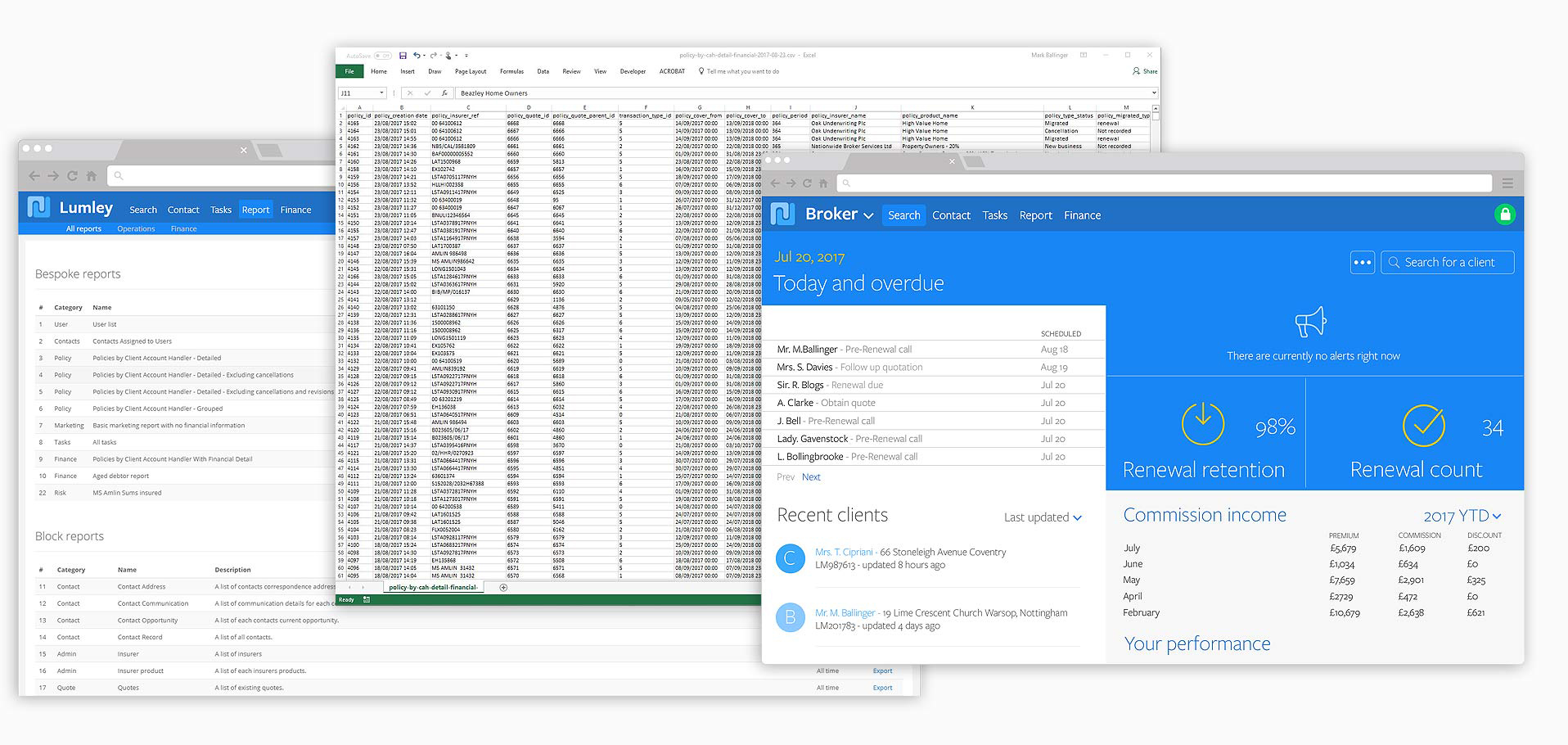
Task: Open the Finance menu in Broker window
Action: (1082, 215)
